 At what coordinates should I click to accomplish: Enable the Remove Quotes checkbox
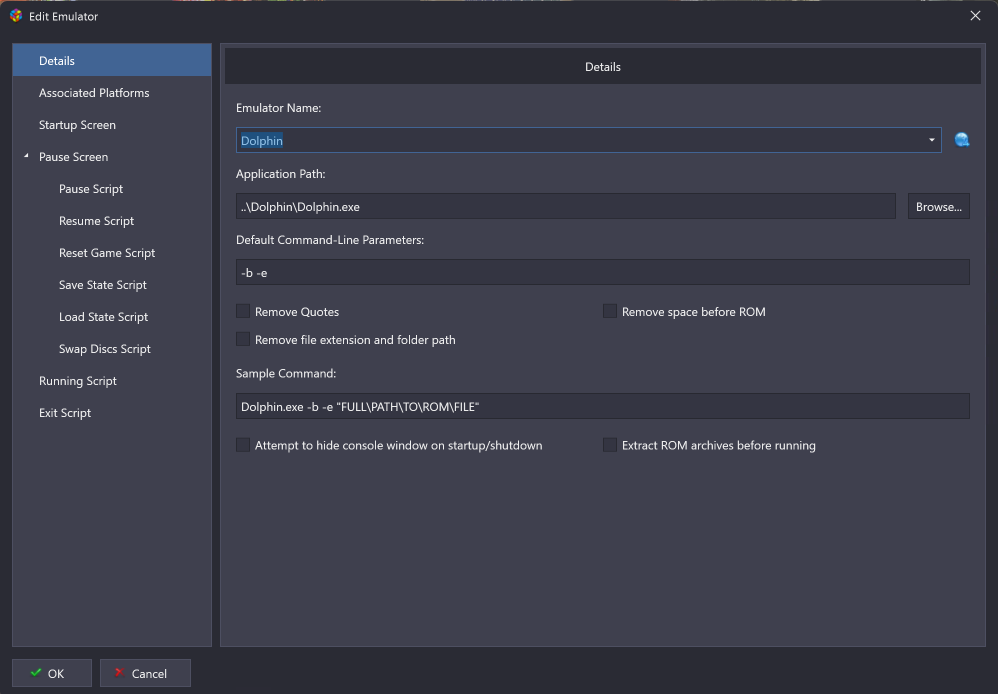(x=242, y=311)
